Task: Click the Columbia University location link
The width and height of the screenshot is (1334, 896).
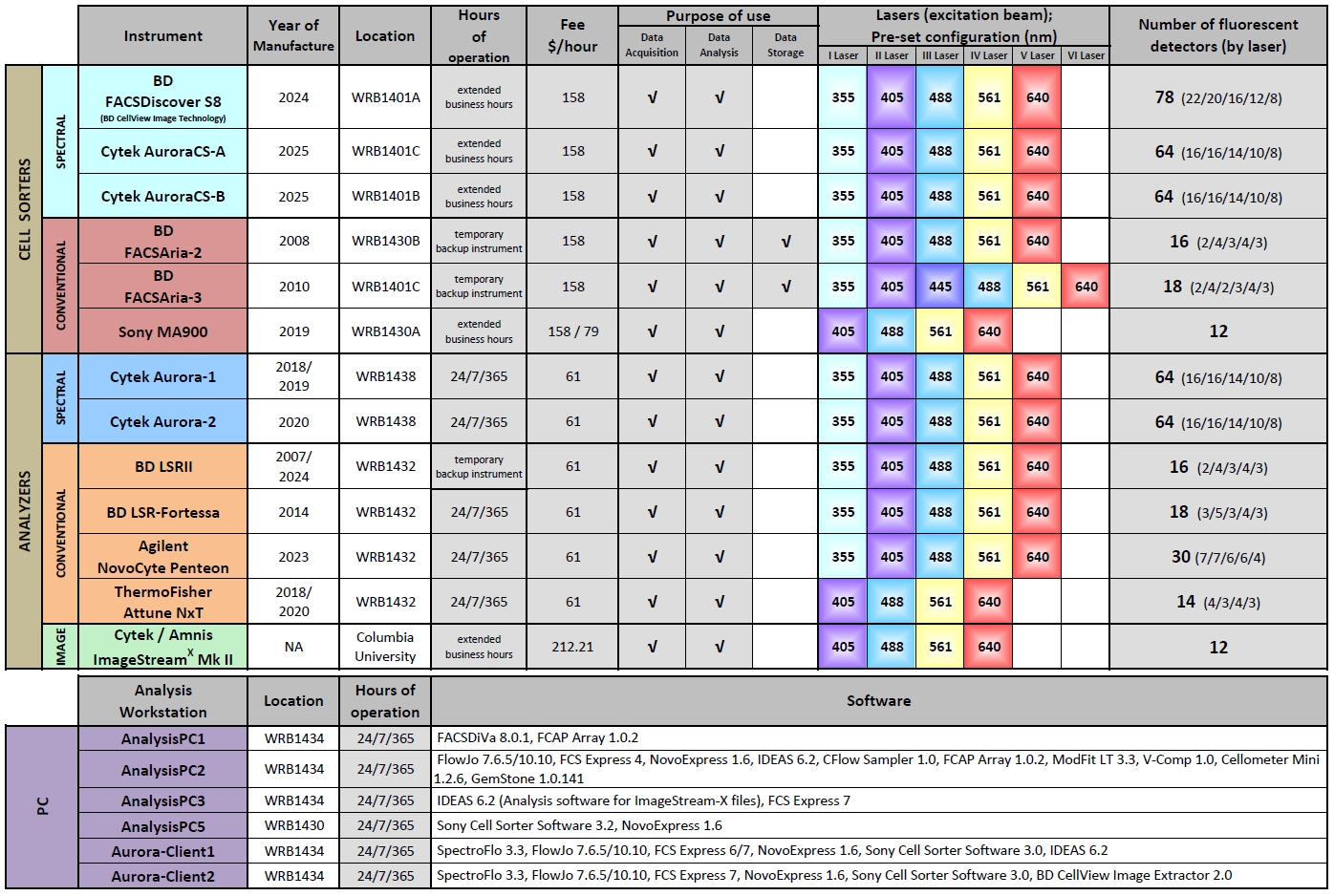Action: click(x=383, y=646)
